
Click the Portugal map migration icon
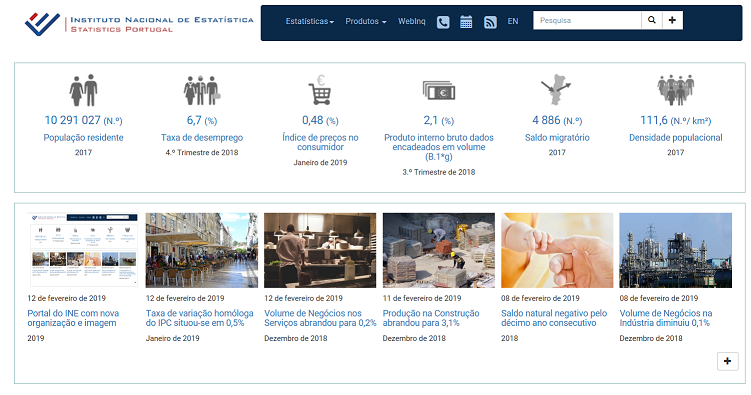(557, 90)
